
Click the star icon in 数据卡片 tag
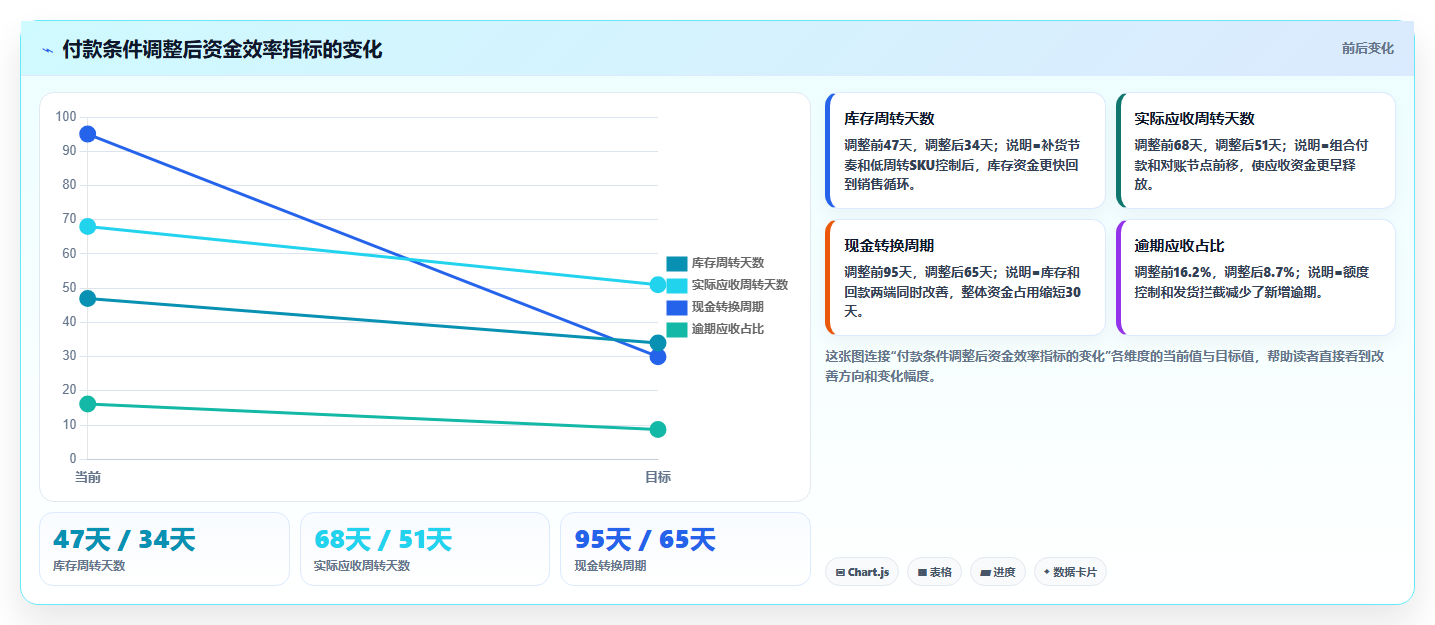[x=1047, y=572]
